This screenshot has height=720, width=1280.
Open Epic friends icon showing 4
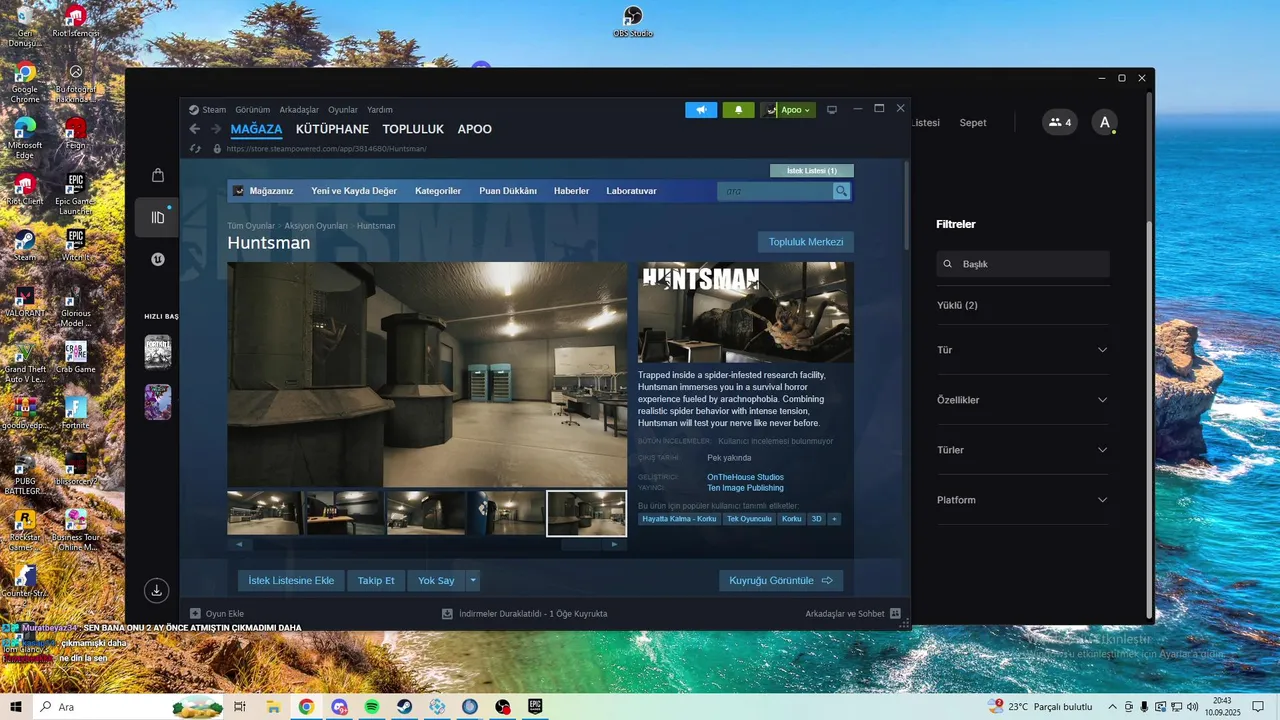1060,123
